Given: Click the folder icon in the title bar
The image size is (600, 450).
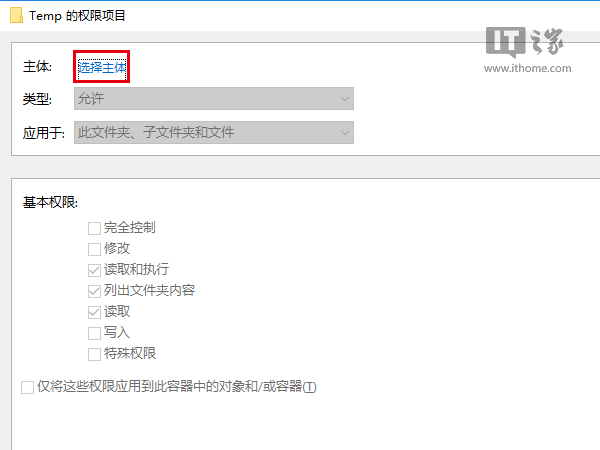Looking at the screenshot, I should 16,15.
